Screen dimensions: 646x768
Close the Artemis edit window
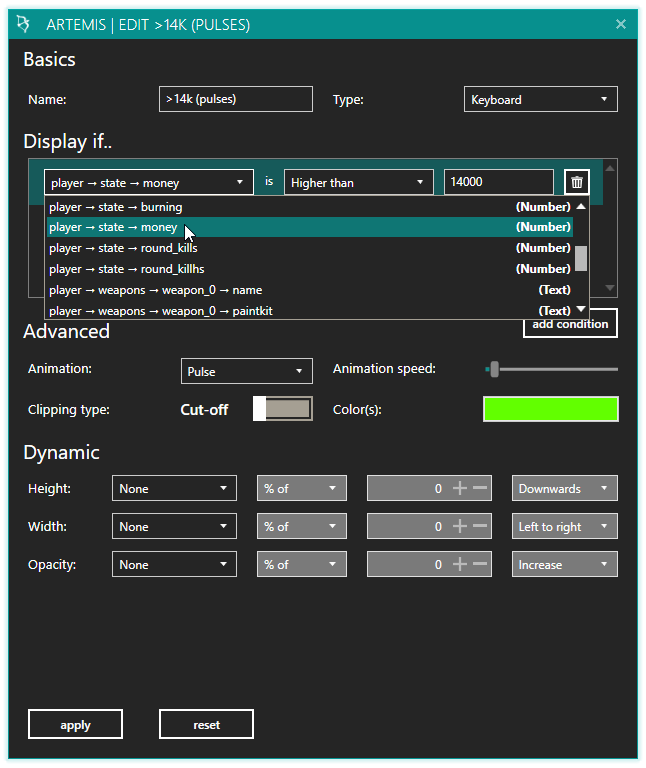[x=621, y=24]
